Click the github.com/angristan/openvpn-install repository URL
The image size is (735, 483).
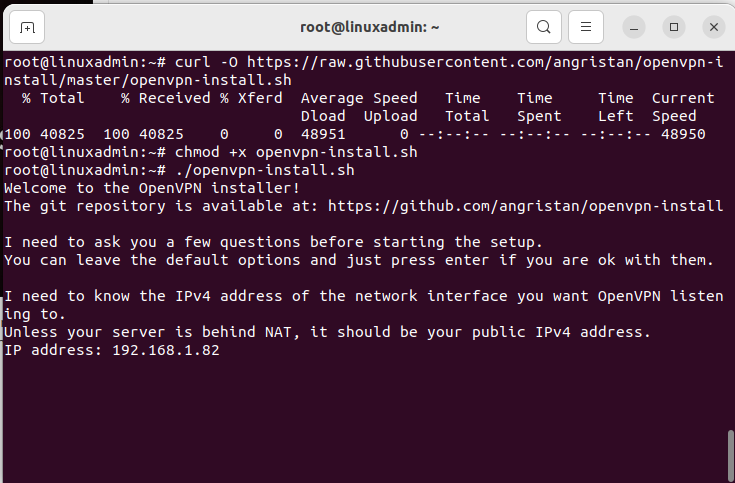pos(525,206)
